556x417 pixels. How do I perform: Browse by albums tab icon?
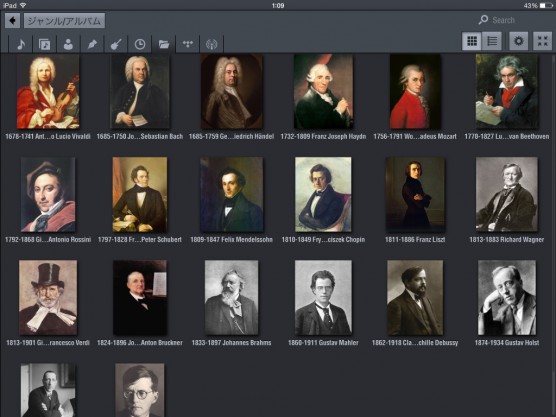[44, 44]
